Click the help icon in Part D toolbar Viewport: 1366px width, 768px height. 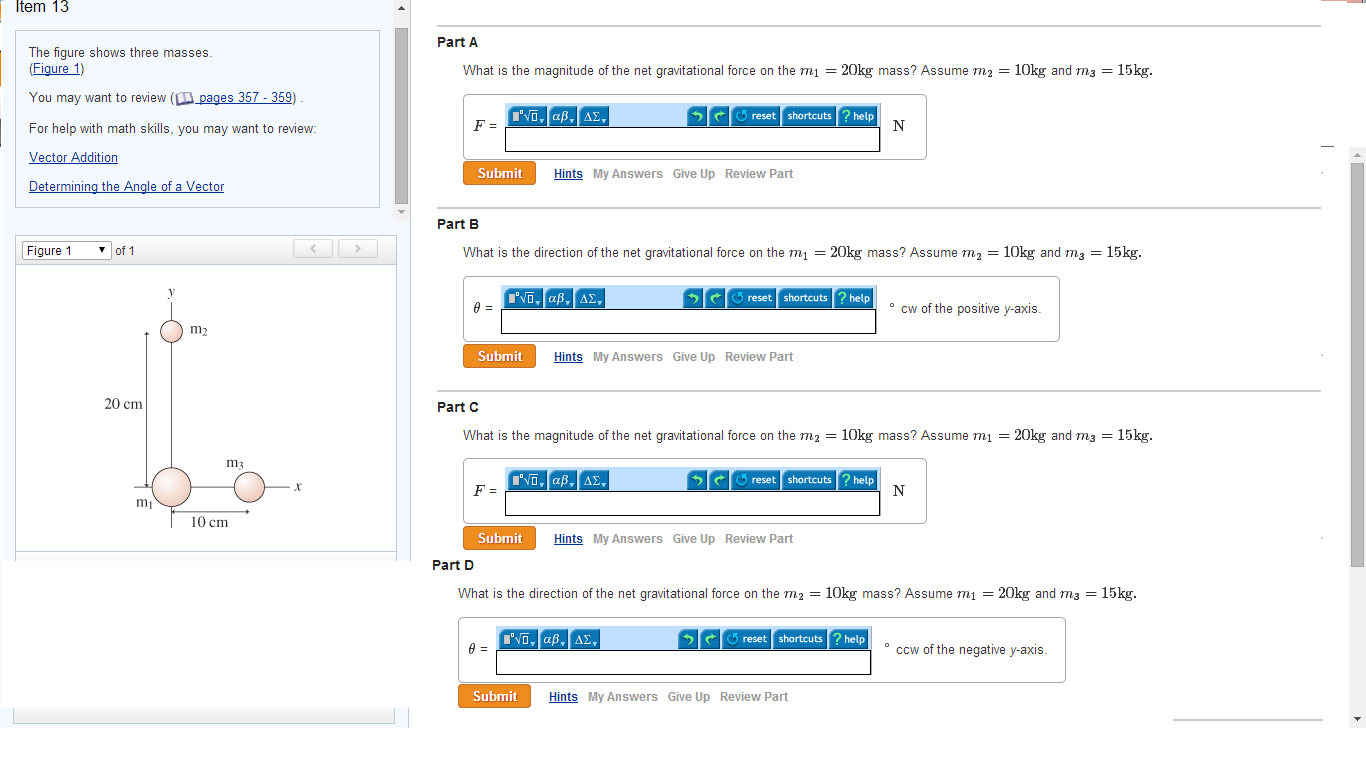849,638
